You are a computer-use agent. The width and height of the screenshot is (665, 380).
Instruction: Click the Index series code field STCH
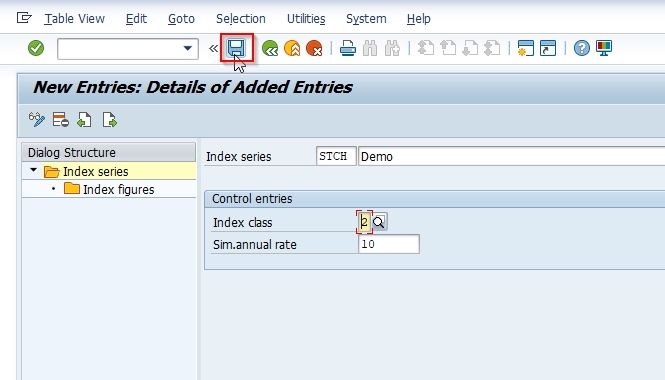(x=336, y=156)
